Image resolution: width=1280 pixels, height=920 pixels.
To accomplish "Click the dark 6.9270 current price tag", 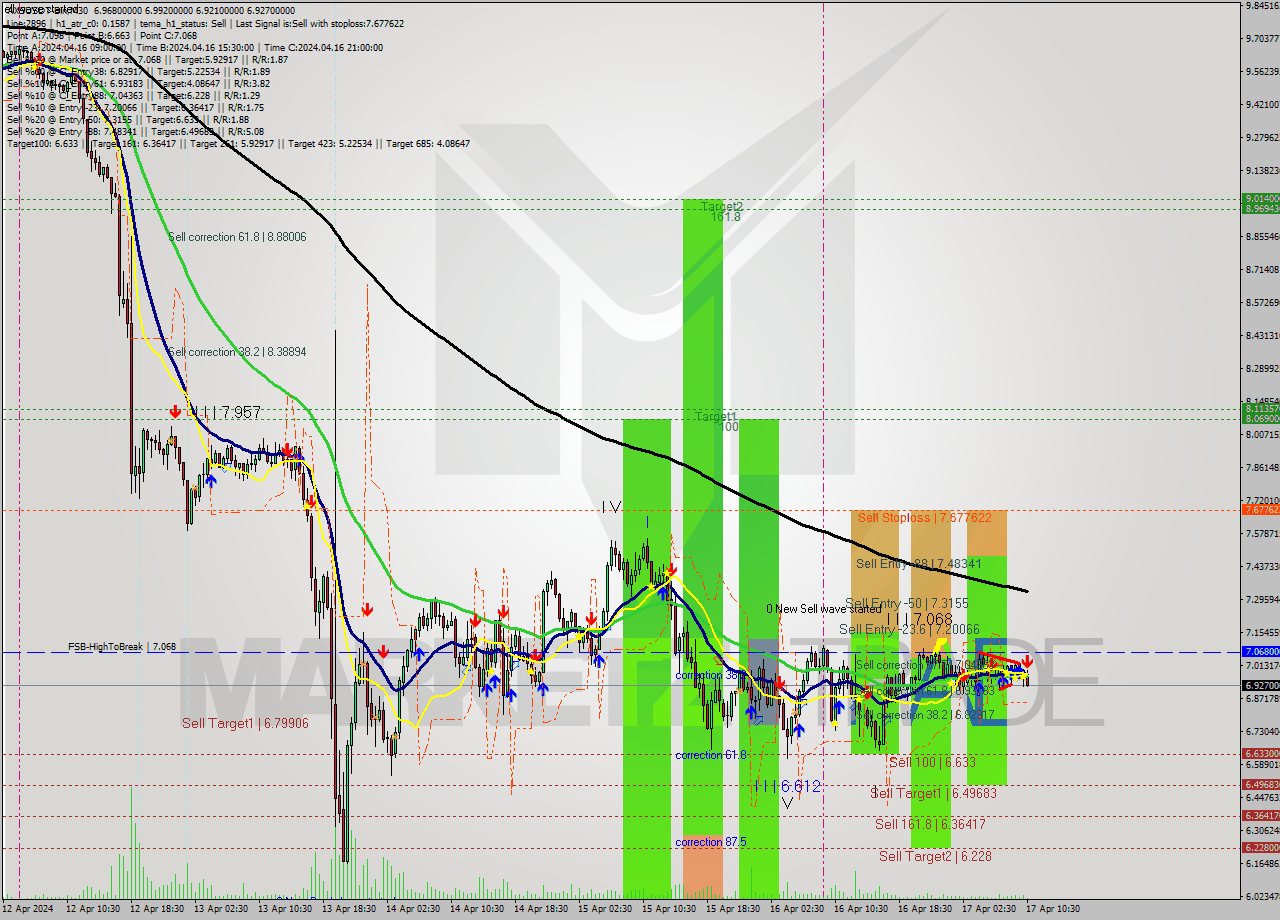I will click(1260, 685).
